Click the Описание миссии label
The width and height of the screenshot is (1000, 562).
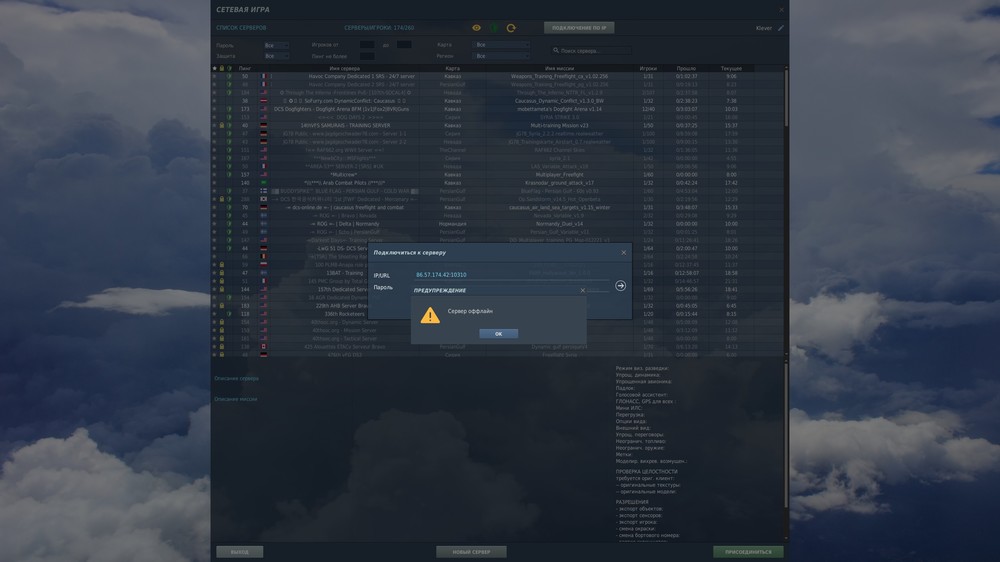click(236, 399)
